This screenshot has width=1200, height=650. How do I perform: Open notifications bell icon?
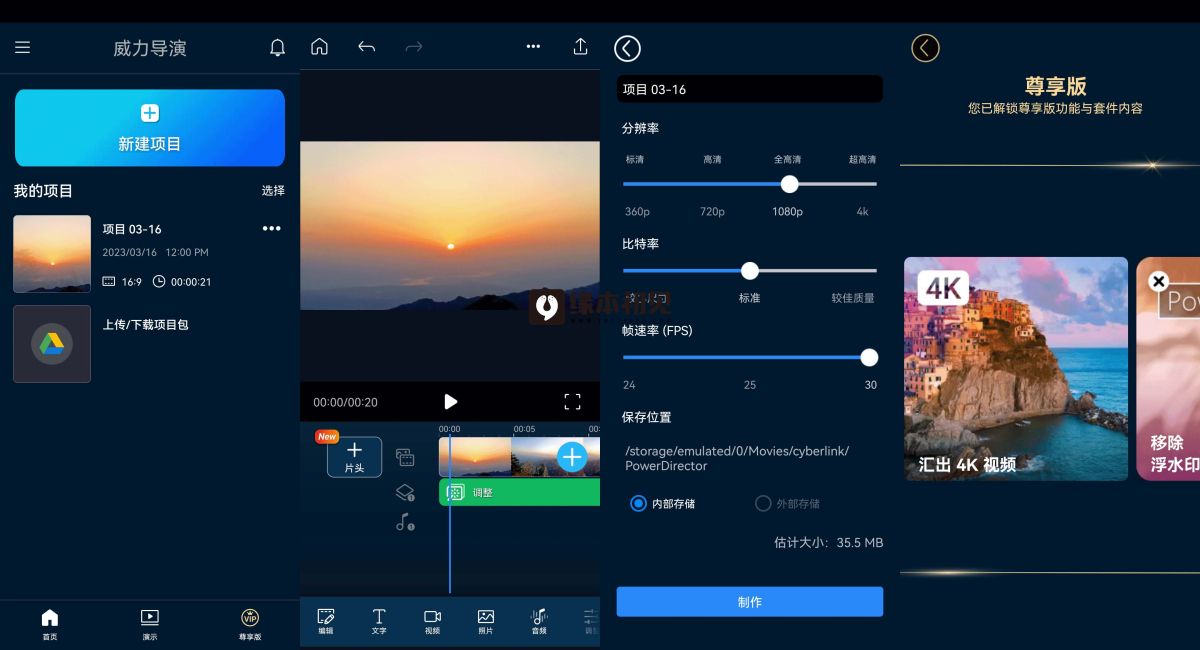coord(278,47)
